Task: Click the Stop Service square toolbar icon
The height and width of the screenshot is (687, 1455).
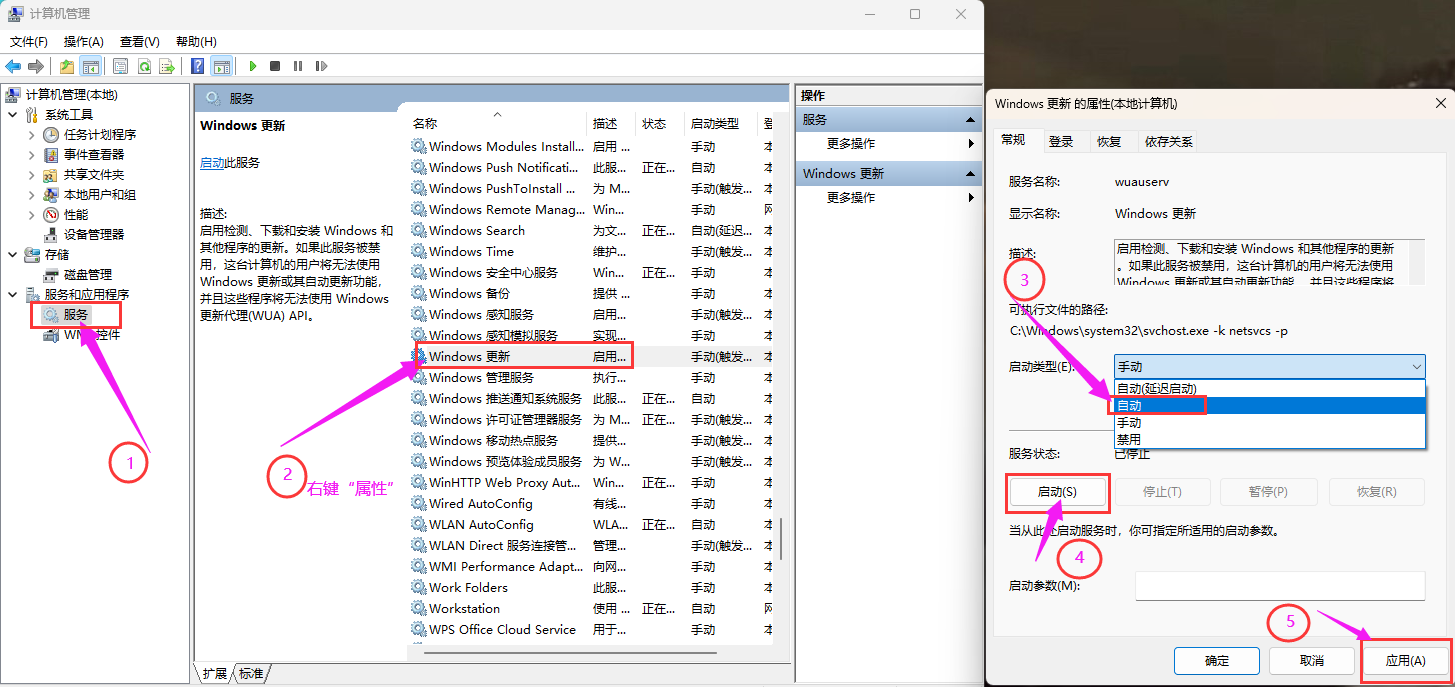Action: click(x=275, y=66)
